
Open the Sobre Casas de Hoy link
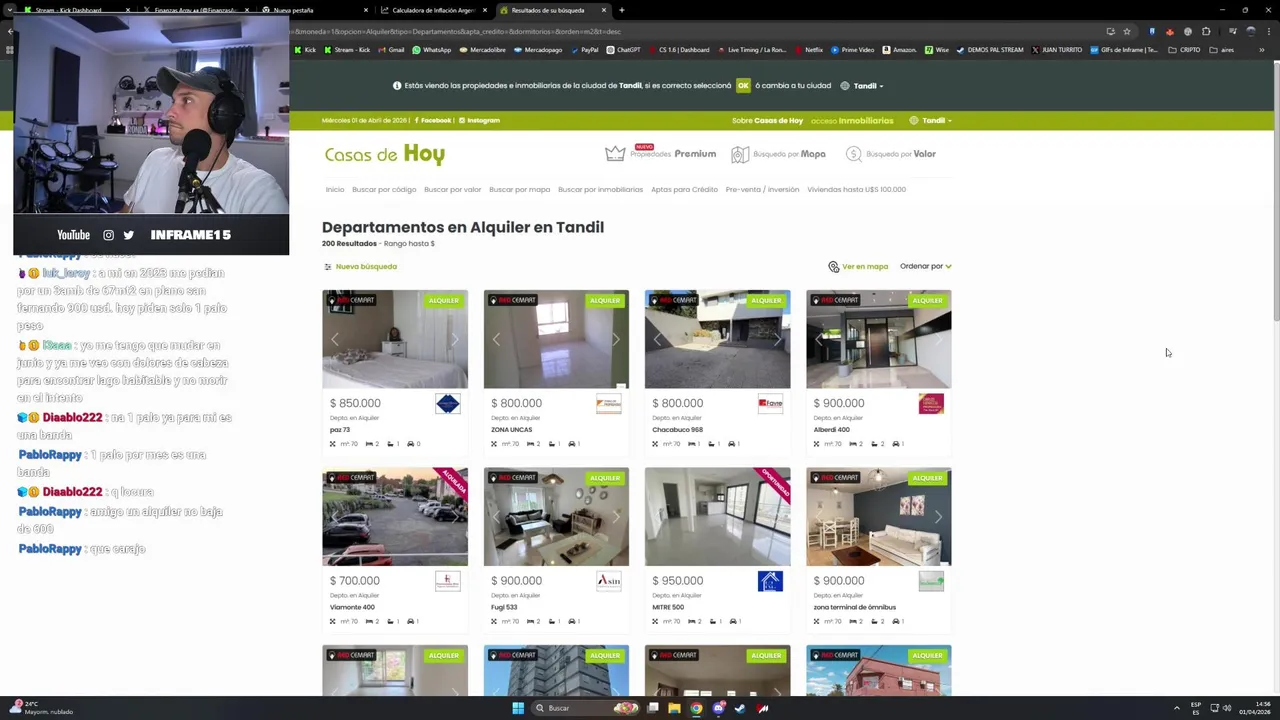pyautogui.click(x=767, y=121)
